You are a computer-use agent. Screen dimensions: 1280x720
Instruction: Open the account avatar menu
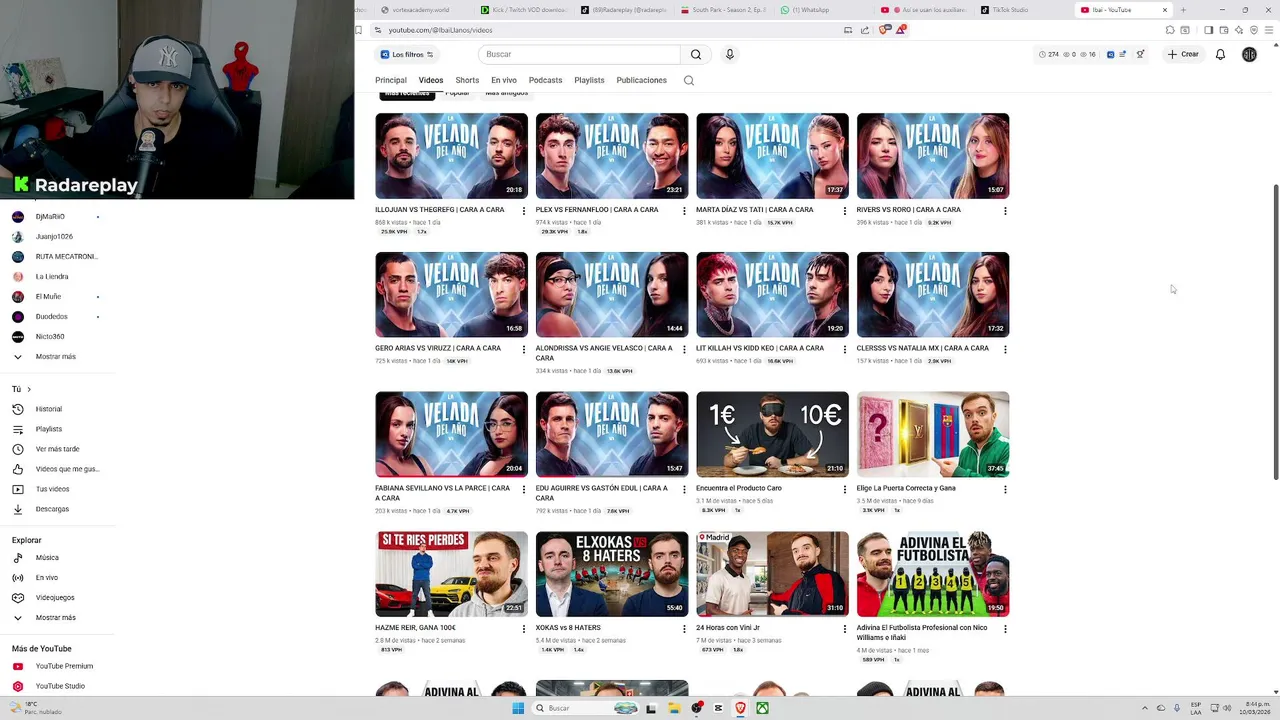1249,54
